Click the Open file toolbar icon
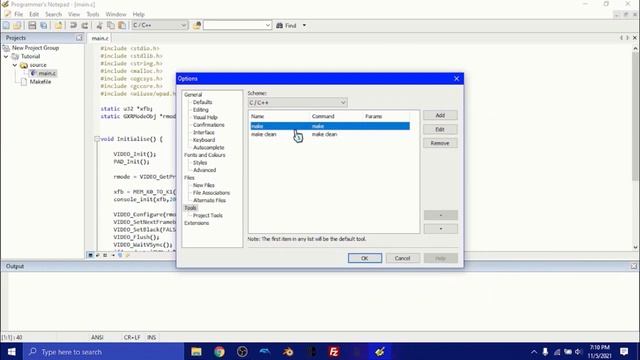The image size is (640, 360). pyautogui.click(x=17, y=25)
